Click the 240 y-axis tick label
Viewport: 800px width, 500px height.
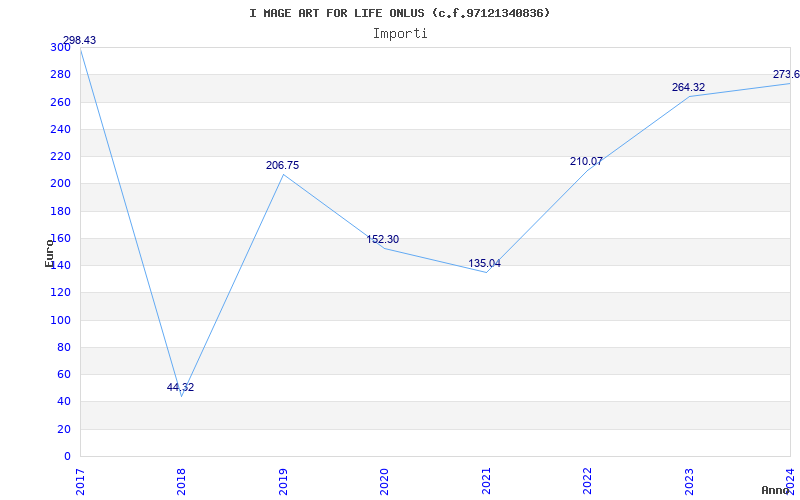(x=60, y=130)
